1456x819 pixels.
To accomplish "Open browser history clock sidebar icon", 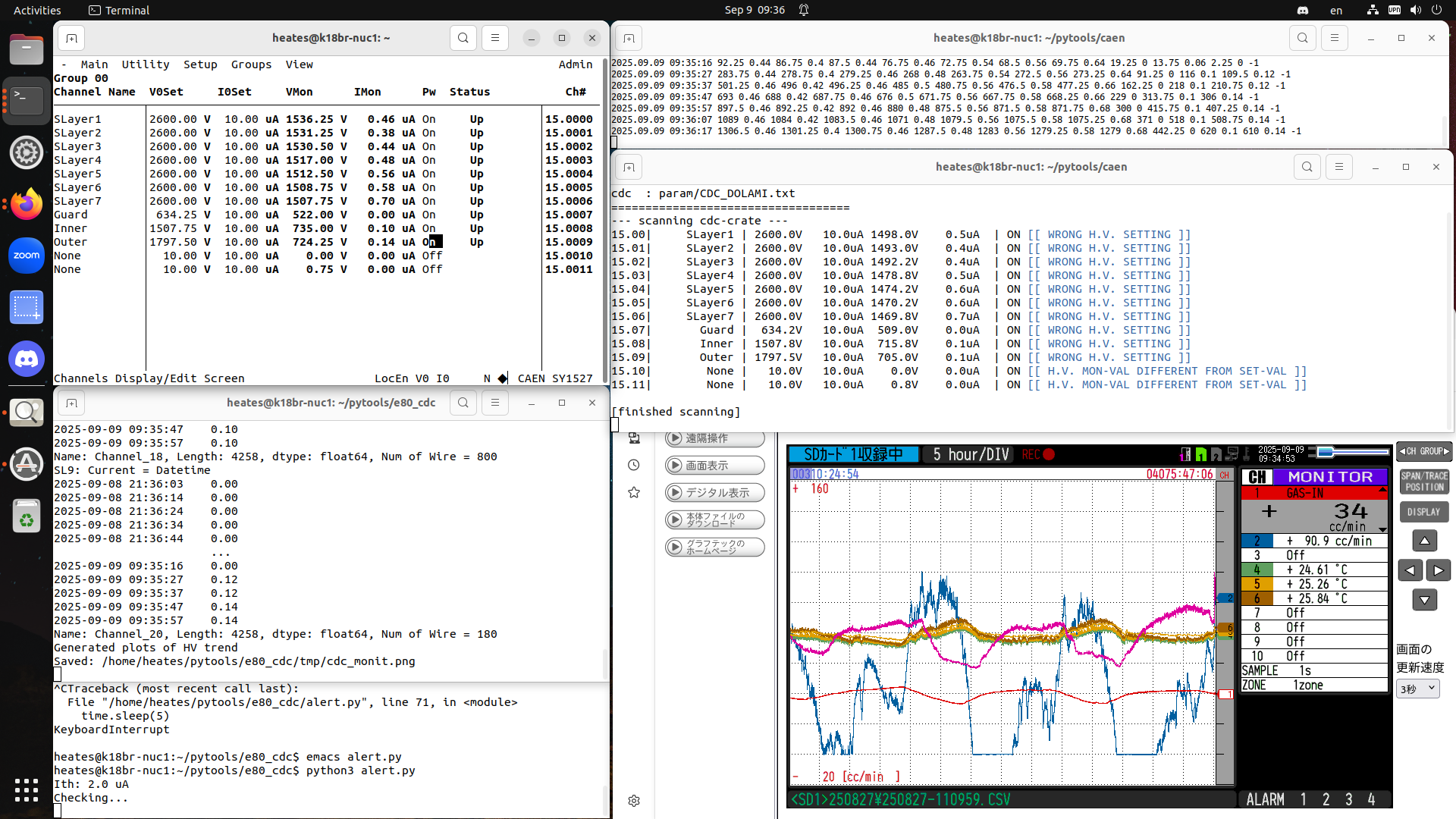I will click(x=634, y=465).
